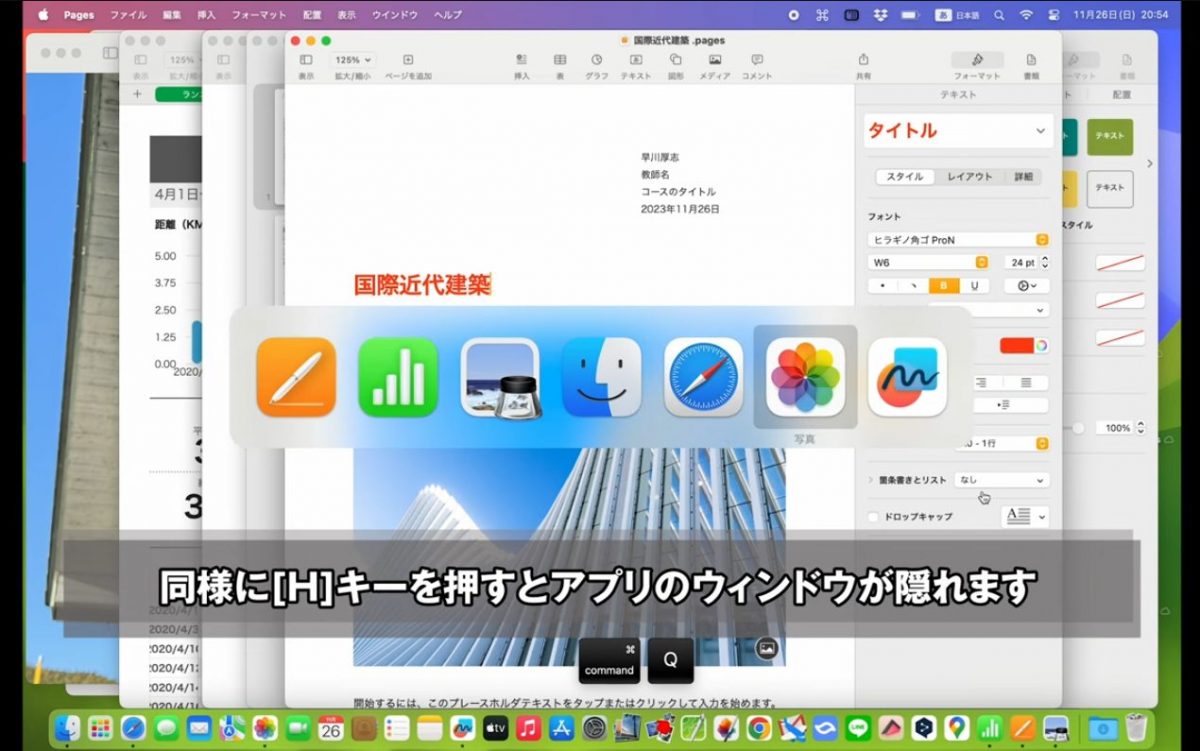1200x751 pixels.
Task: Click the outlined テキスト style in back window
Action: tap(1110, 188)
